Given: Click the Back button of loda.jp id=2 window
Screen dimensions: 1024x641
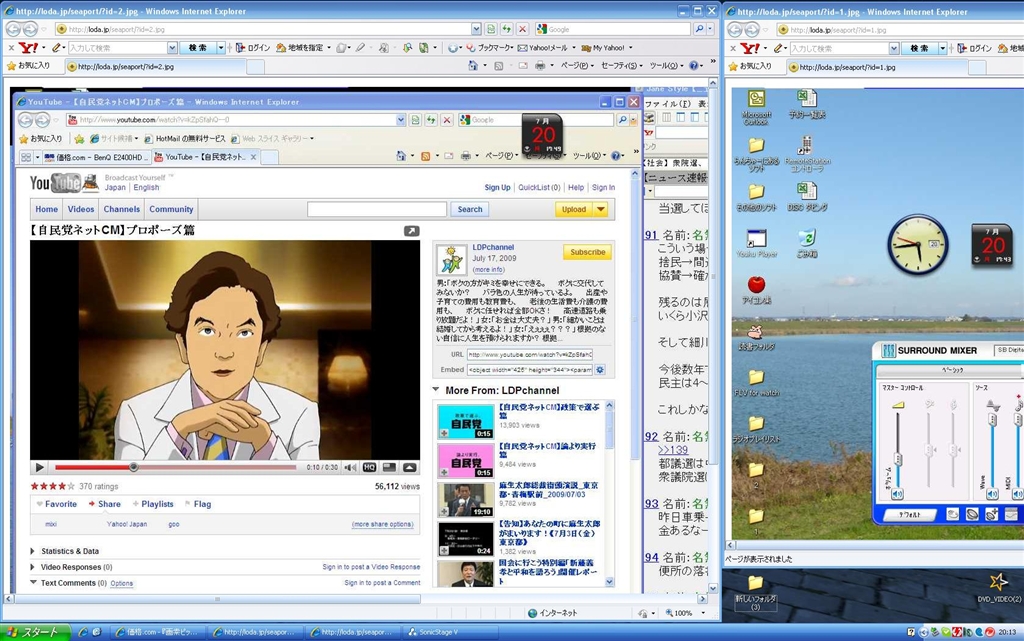Looking at the screenshot, I should coord(14,29).
